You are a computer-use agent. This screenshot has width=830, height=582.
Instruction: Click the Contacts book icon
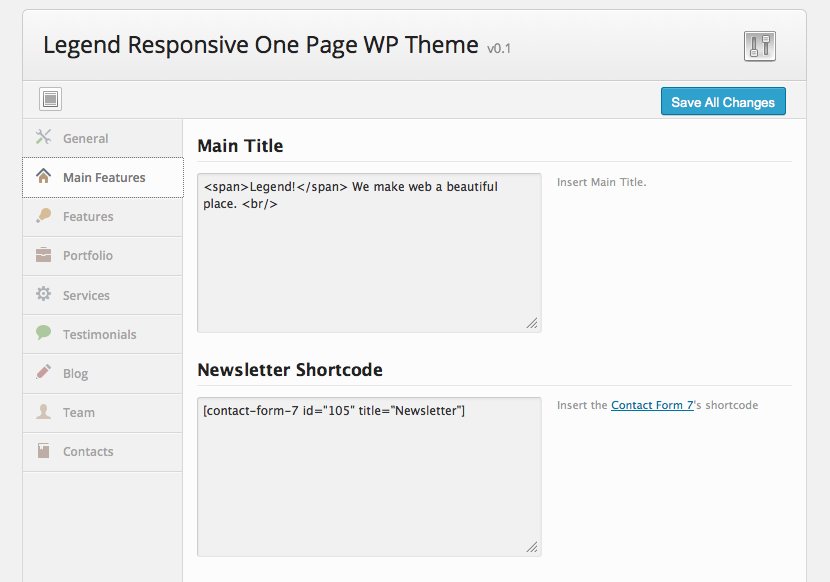pyautogui.click(x=43, y=451)
